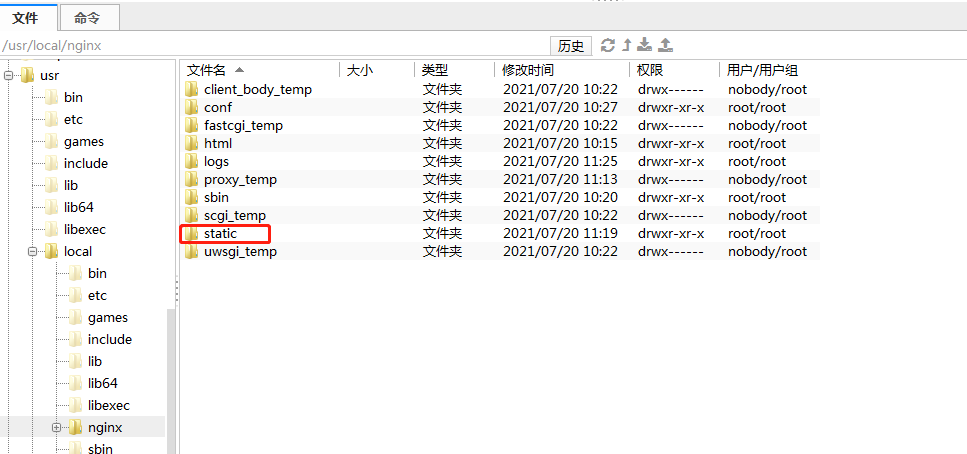Click the upload icon in the toolbar

(x=665, y=44)
